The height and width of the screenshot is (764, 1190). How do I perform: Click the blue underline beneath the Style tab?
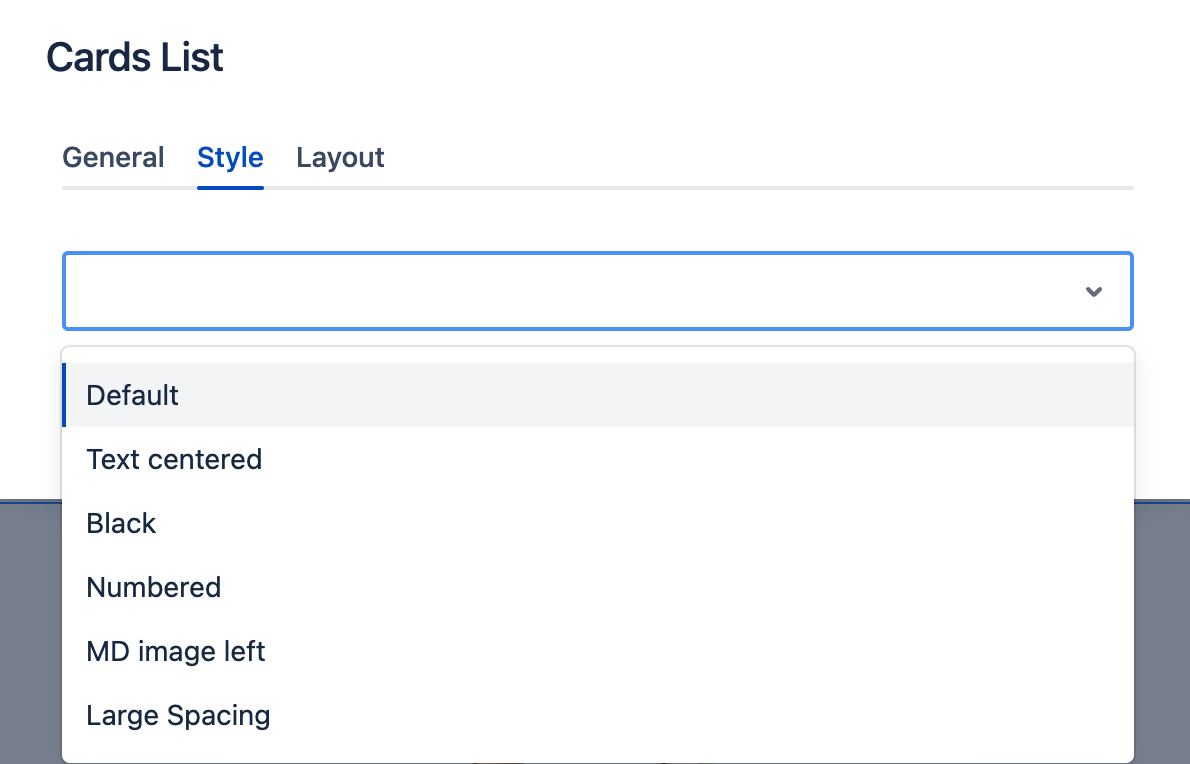[x=230, y=187]
